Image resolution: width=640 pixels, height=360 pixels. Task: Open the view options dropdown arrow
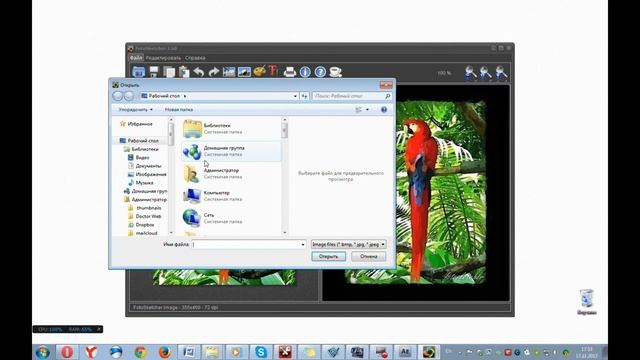[x=367, y=110]
